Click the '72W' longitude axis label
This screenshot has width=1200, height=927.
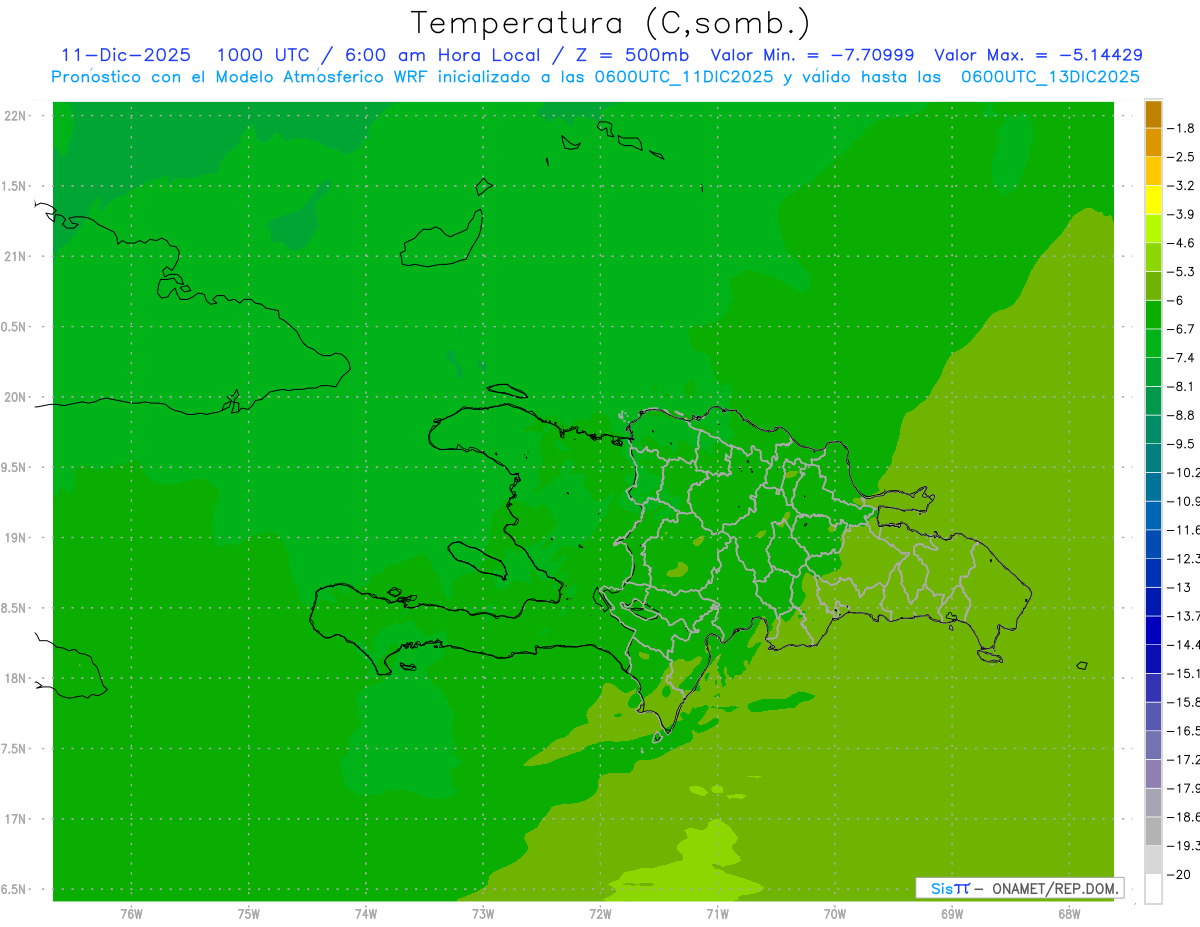click(x=600, y=913)
